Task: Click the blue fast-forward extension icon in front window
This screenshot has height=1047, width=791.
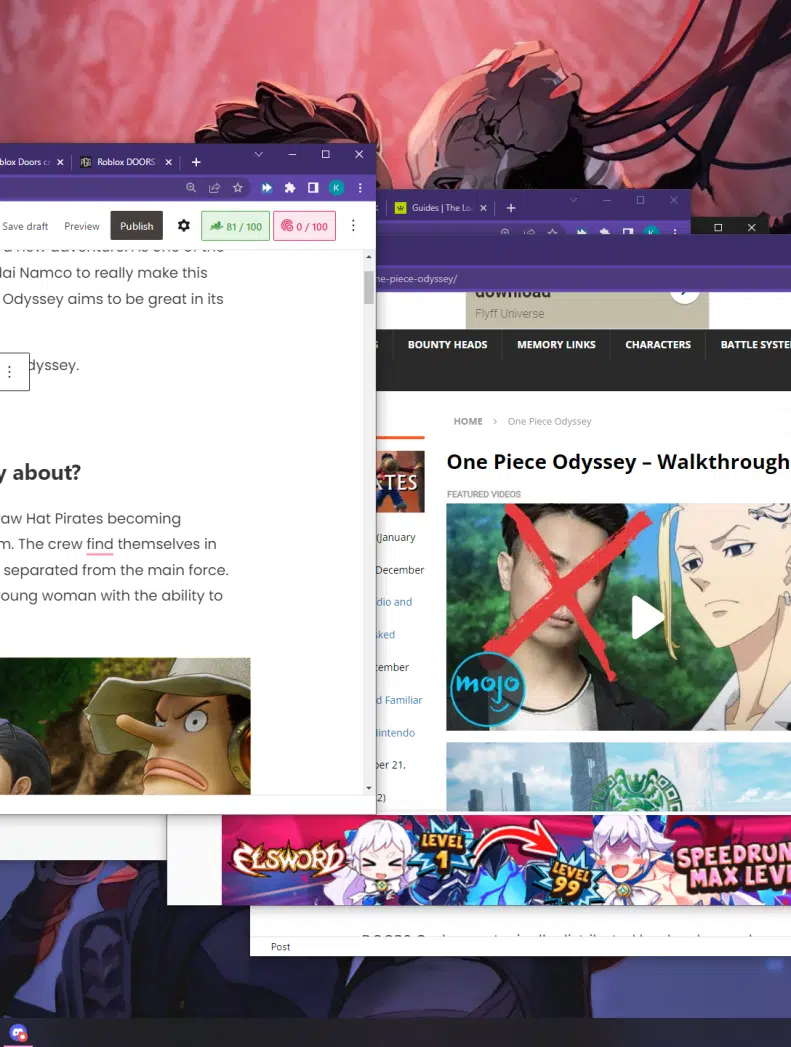Action: (266, 188)
